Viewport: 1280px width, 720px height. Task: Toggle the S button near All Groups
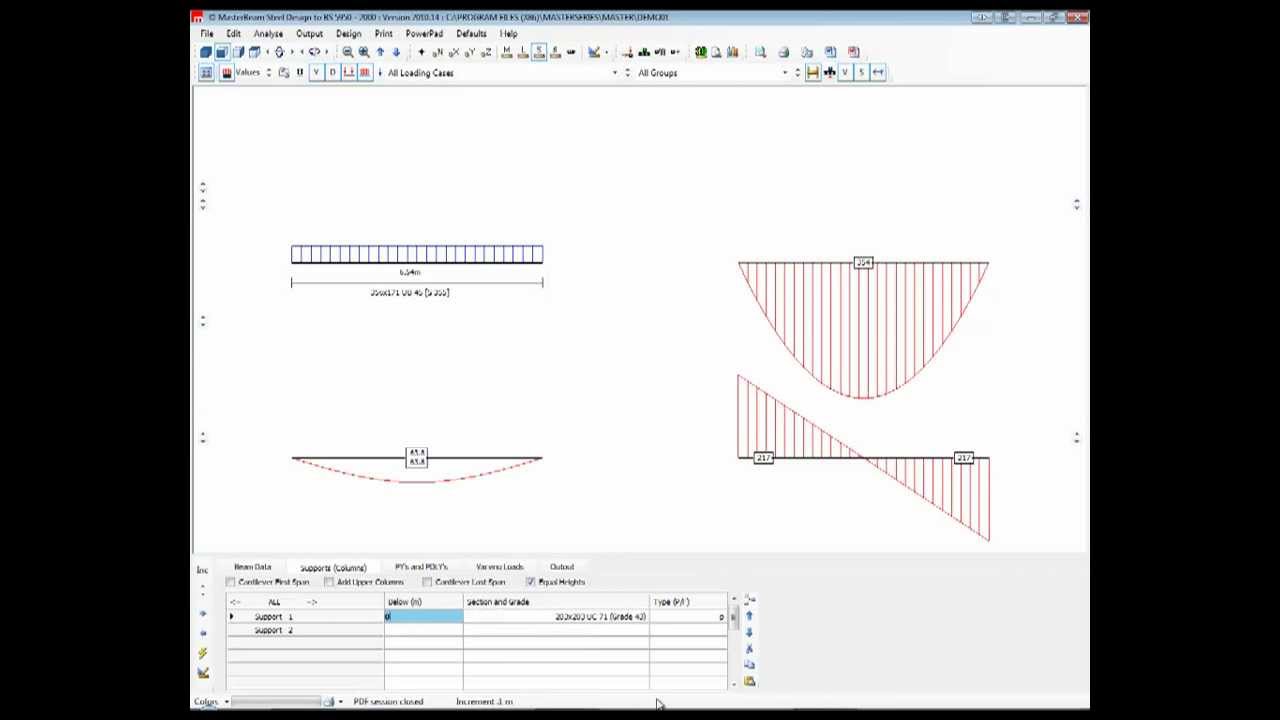point(862,72)
